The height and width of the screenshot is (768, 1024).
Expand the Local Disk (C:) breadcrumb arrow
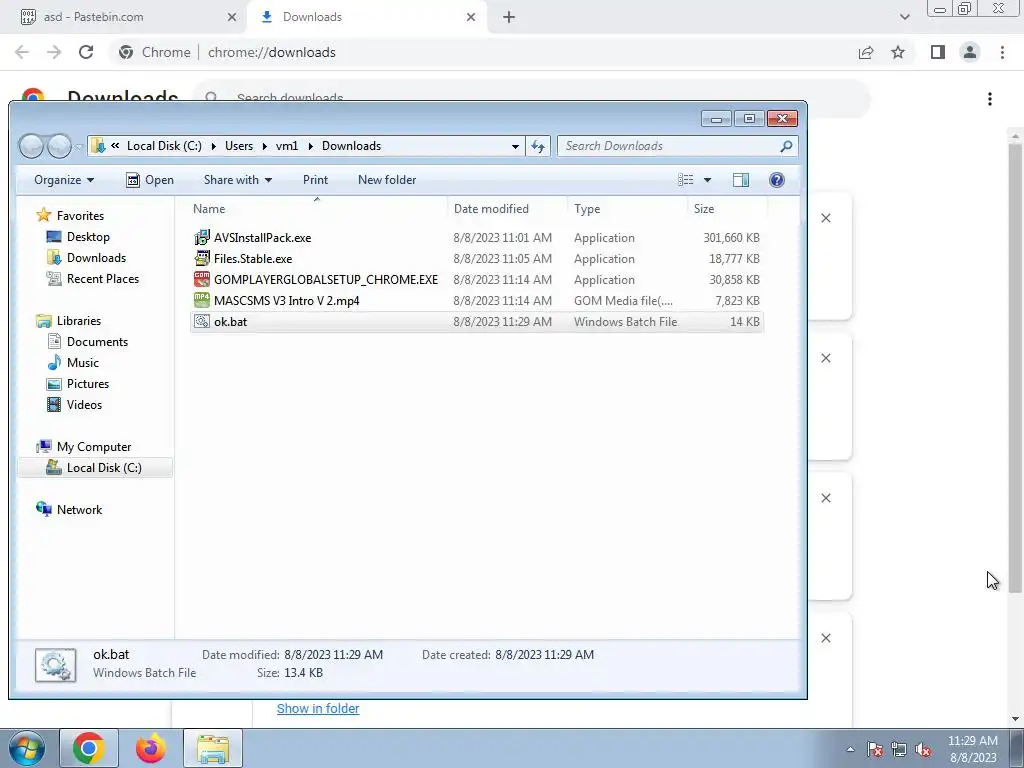point(214,146)
